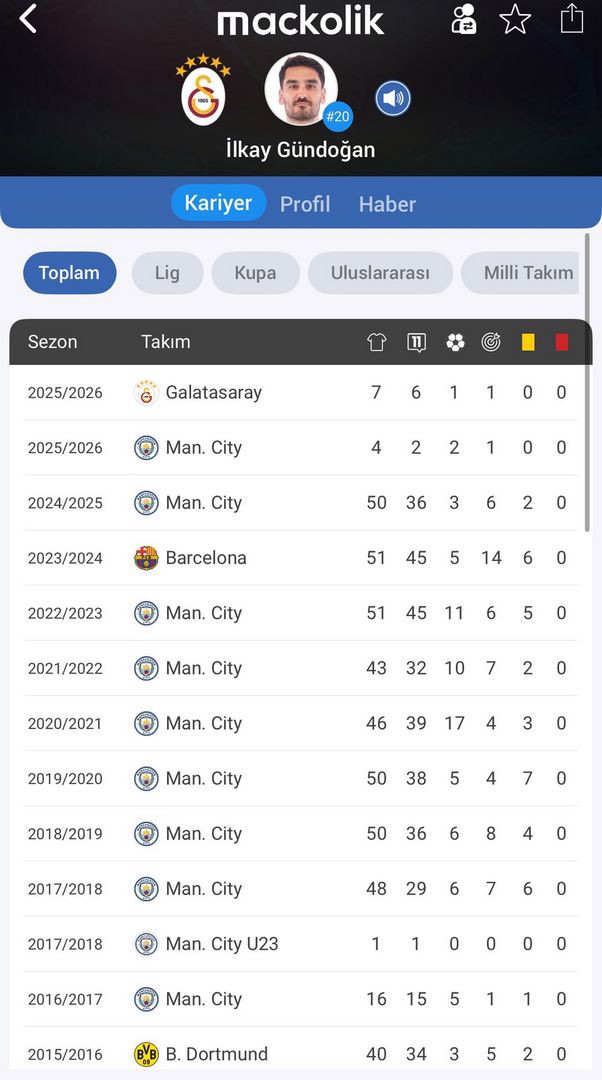Open the 2023/2024 Barcelona season row

click(x=300, y=558)
